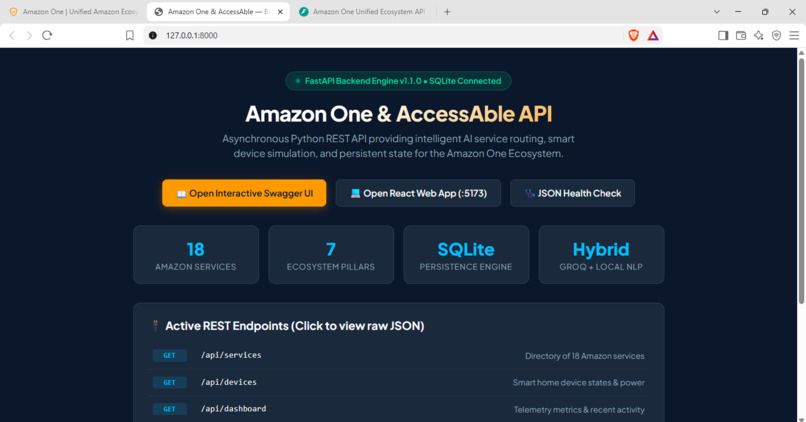This screenshot has height=422, width=806.
Task: Switch to Amazon One Unified Amazon Ecosystem tab
Action: pos(74,12)
